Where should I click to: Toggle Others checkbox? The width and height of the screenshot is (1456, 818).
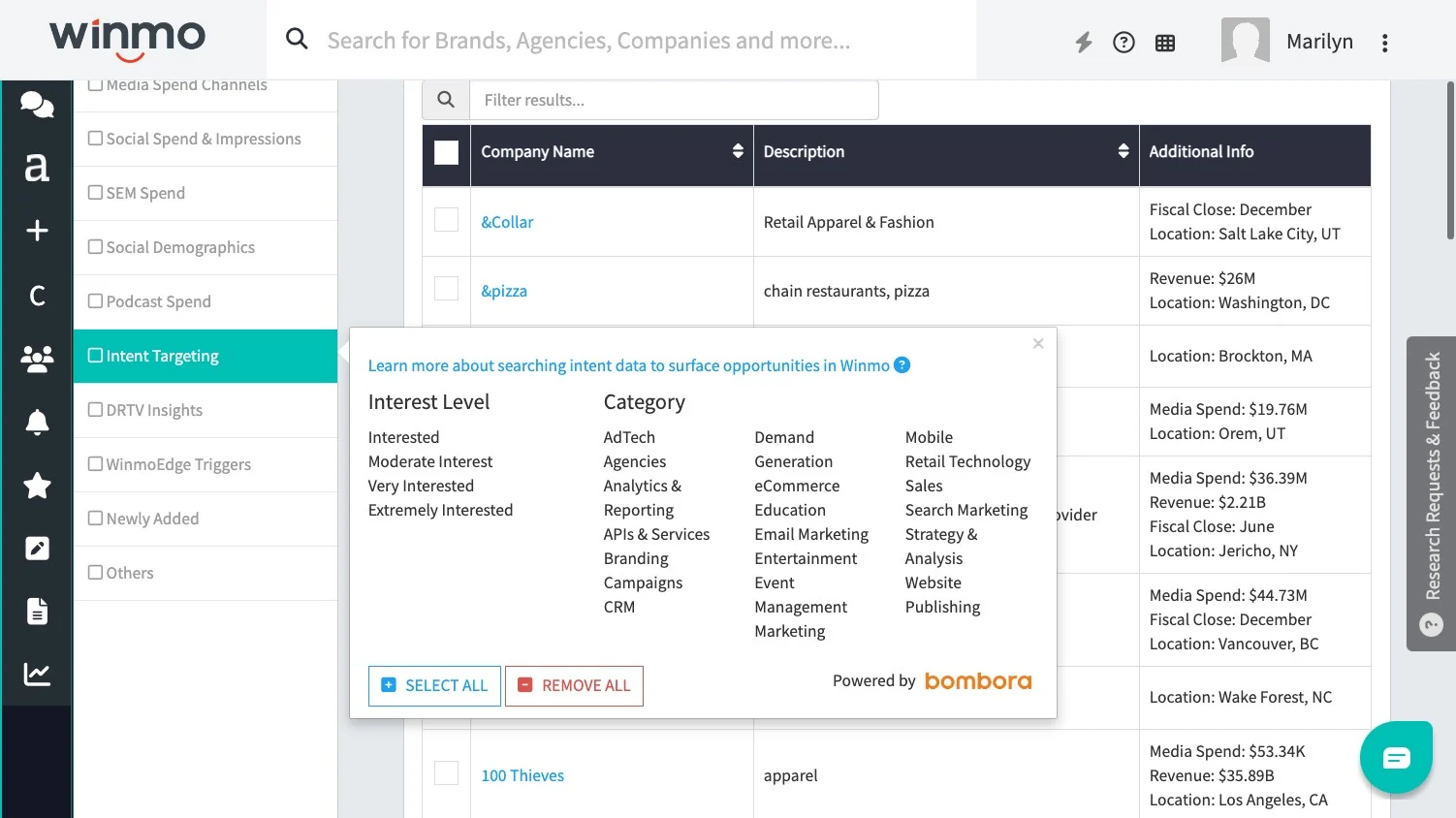tap(95, 573)
